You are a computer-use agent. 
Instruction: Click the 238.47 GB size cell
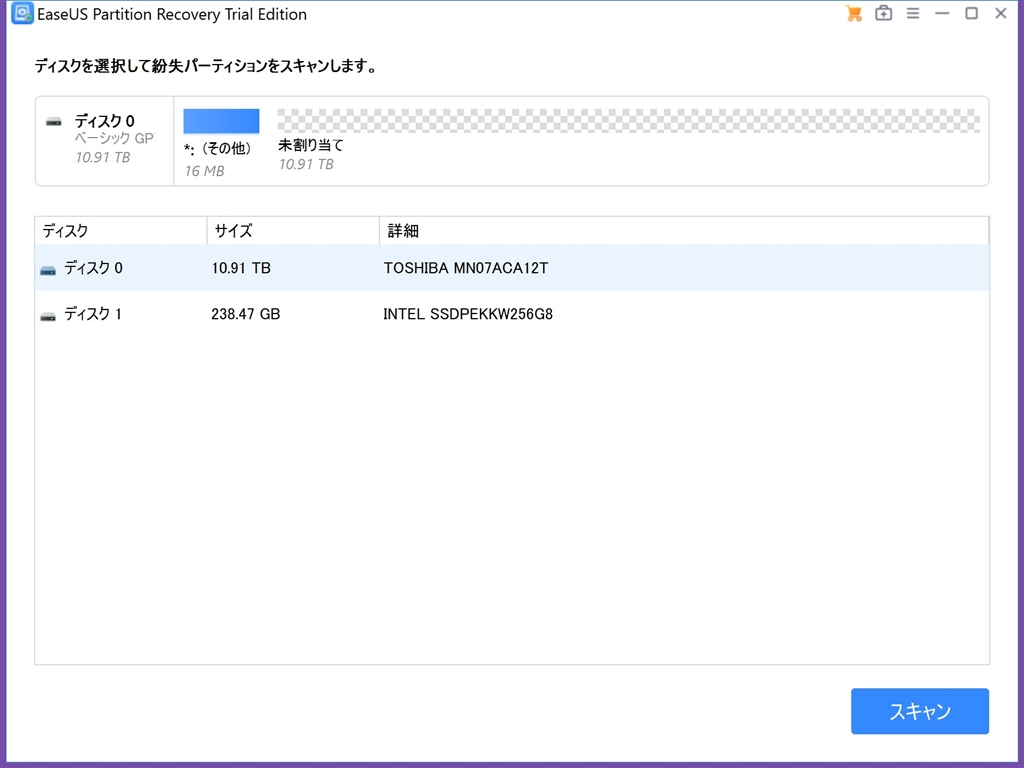[246, 314]
